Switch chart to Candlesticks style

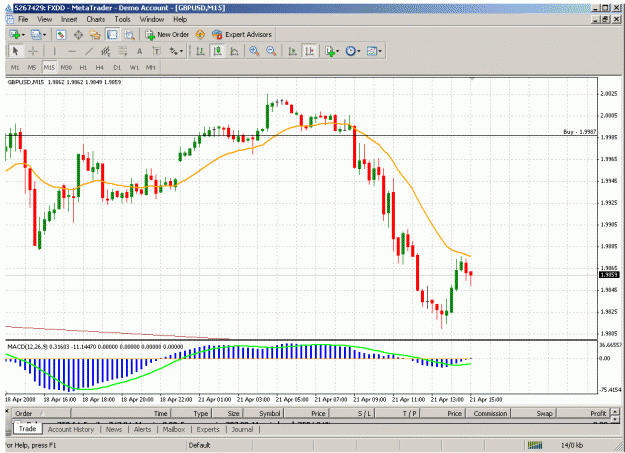pos(217,51)
